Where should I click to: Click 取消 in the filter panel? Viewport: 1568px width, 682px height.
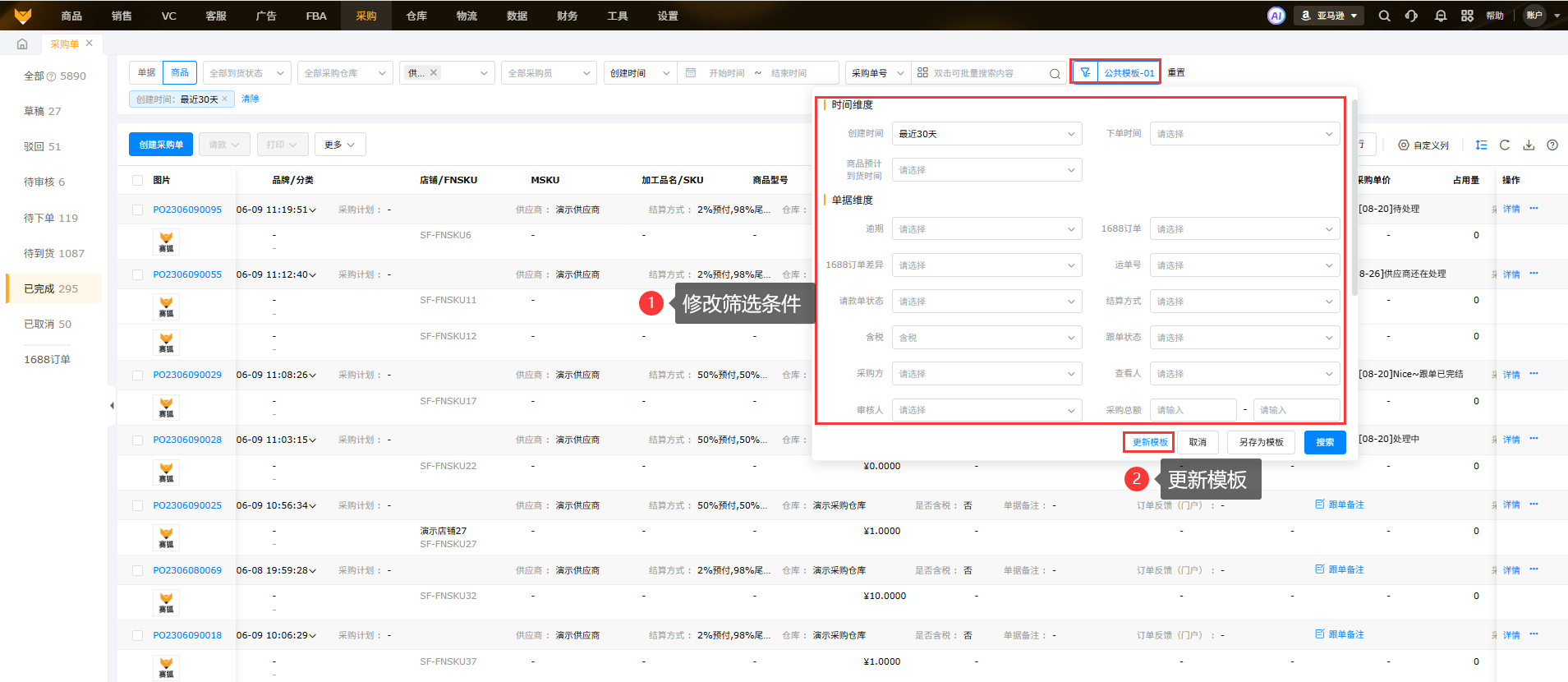click(1198, 442)
